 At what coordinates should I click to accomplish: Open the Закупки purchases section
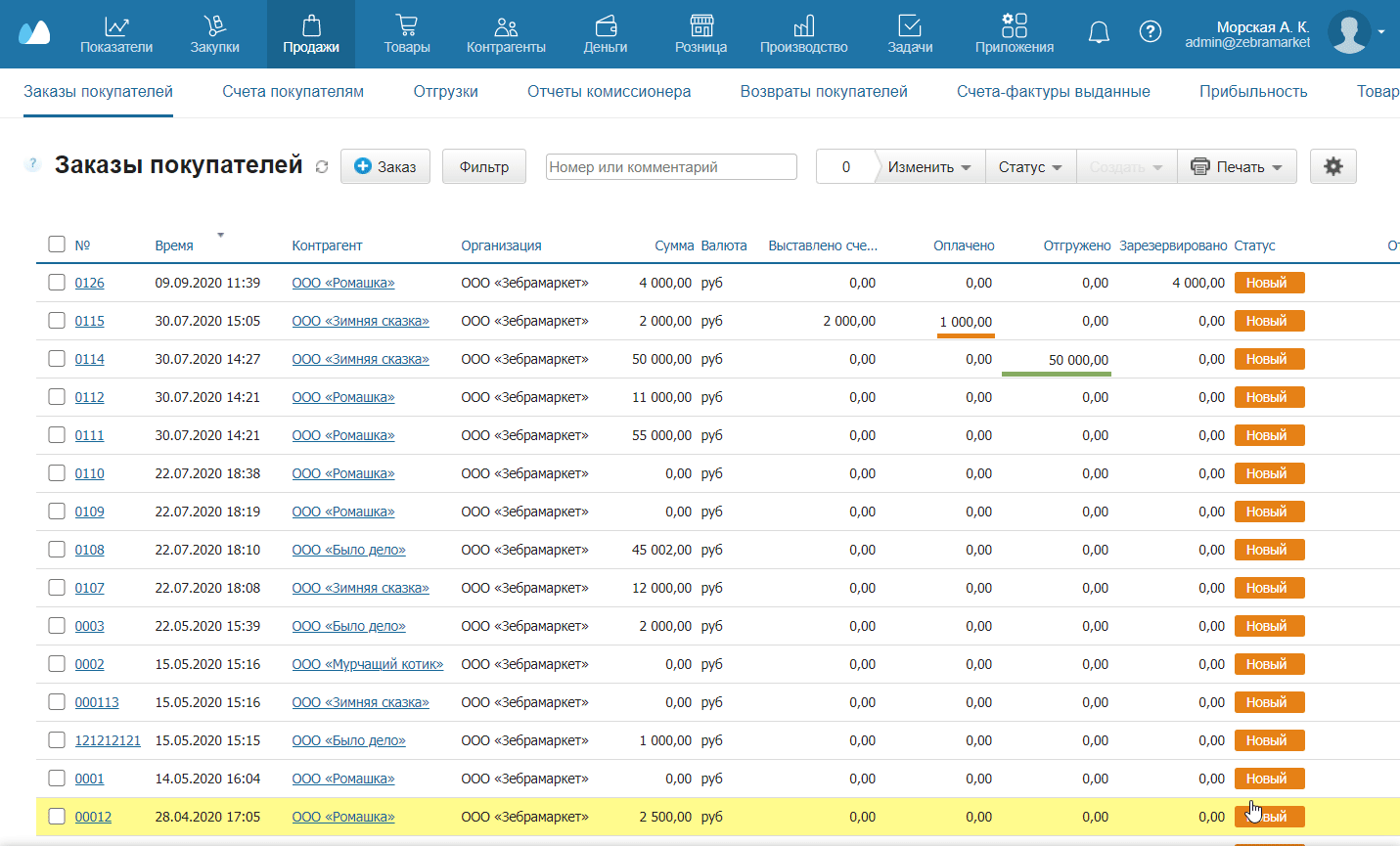pyautogui.click(x=214, y=34)
